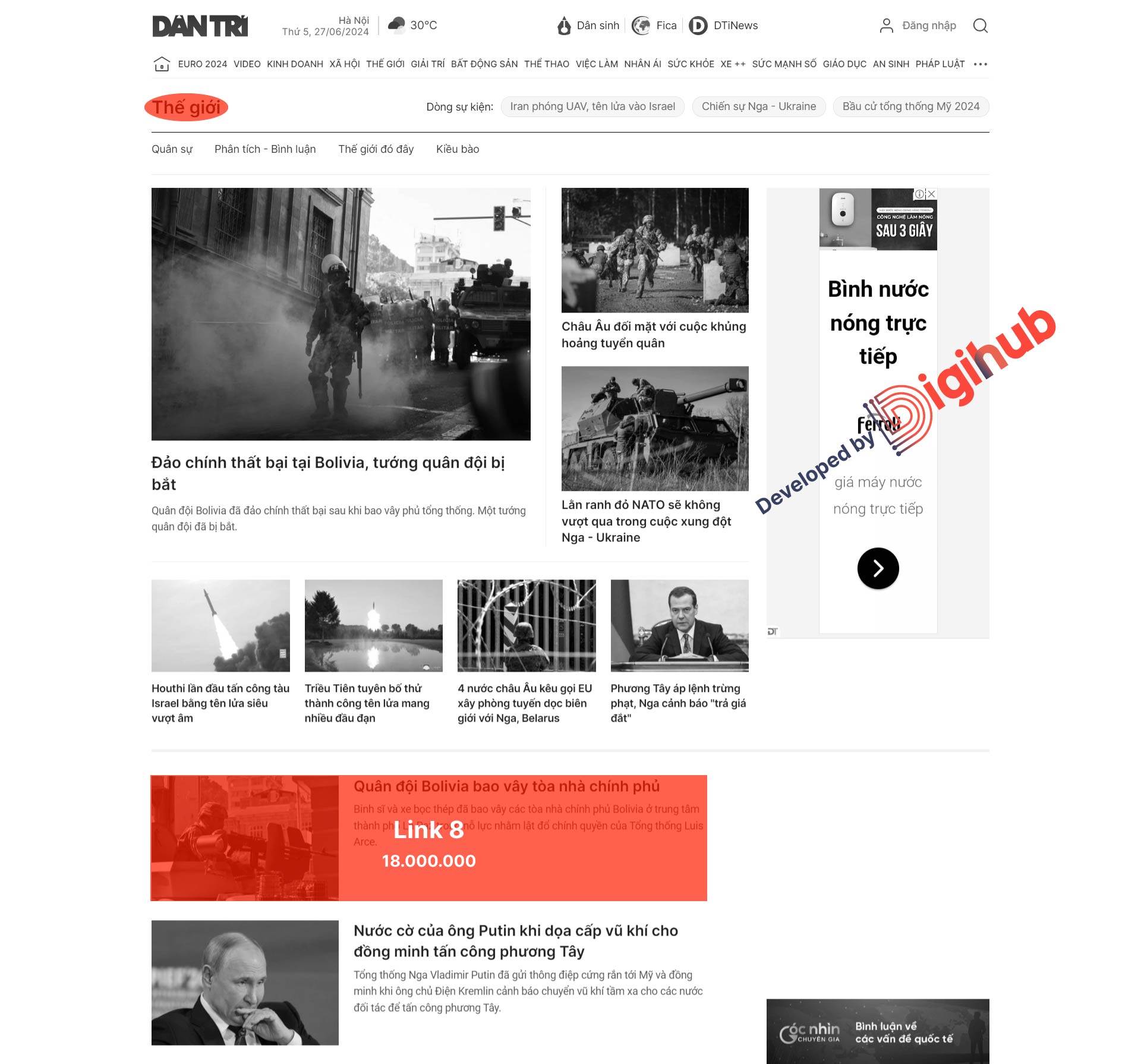The image size is (1141, 1064).
Task: Click the search magnifier icon
Action: pos(981,25)
